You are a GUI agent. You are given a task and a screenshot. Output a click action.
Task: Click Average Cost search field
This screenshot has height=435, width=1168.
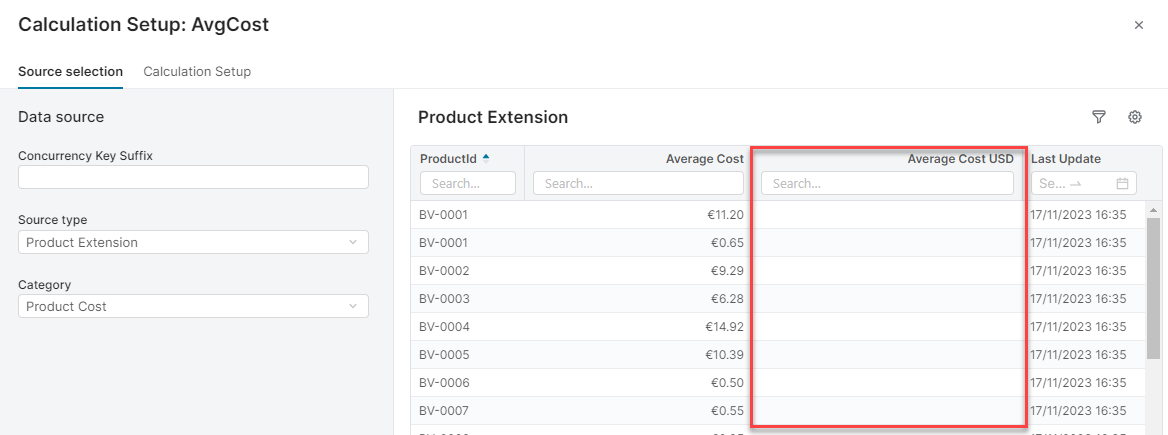tap(638, 184)
